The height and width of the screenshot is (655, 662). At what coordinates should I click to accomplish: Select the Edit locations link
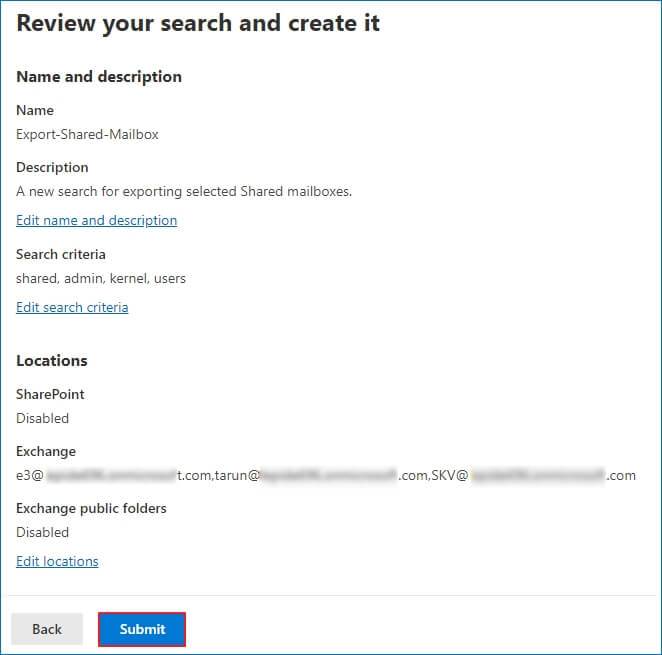point(57,561)
